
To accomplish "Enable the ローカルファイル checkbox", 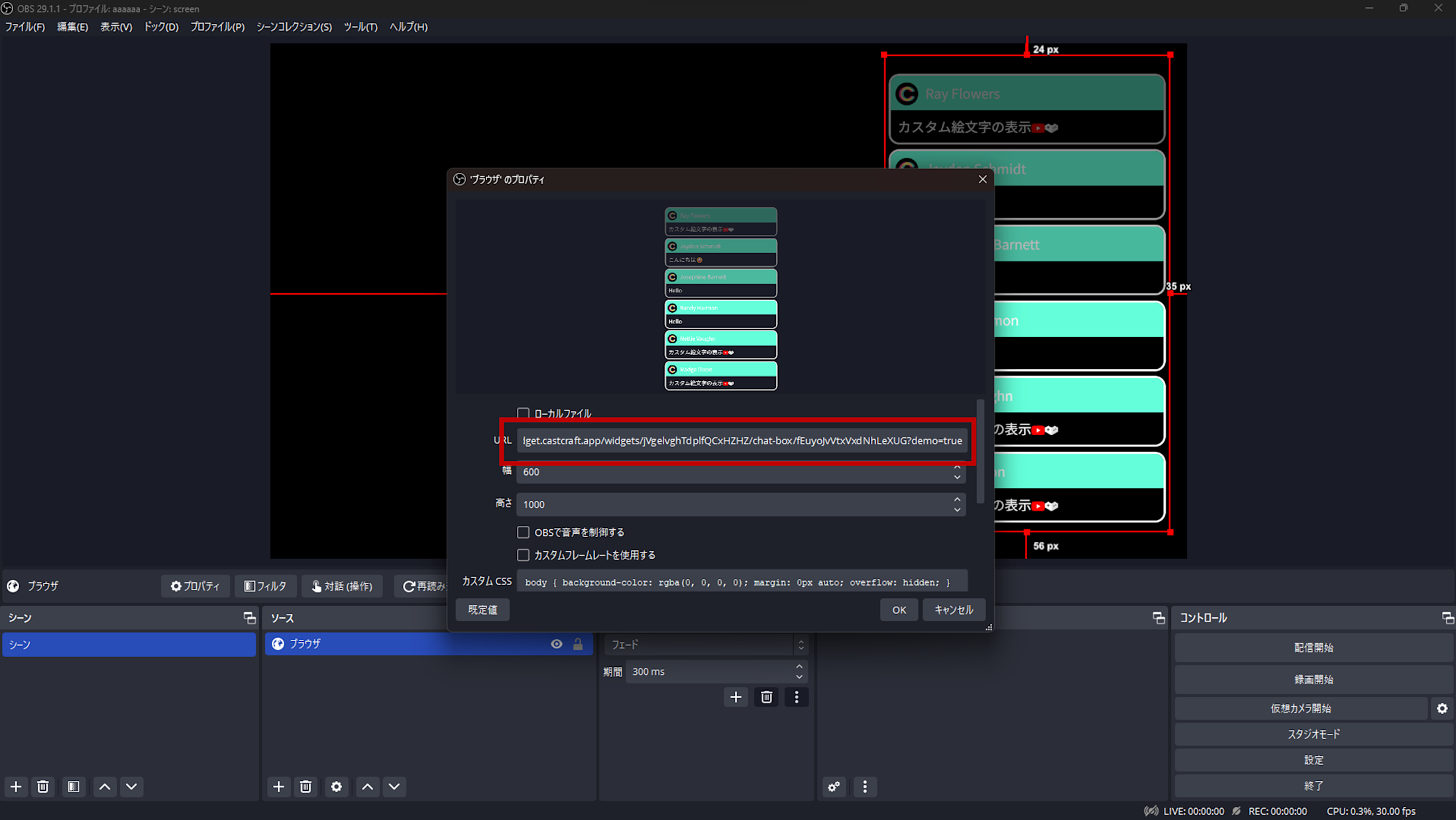I will click(523, 413).
